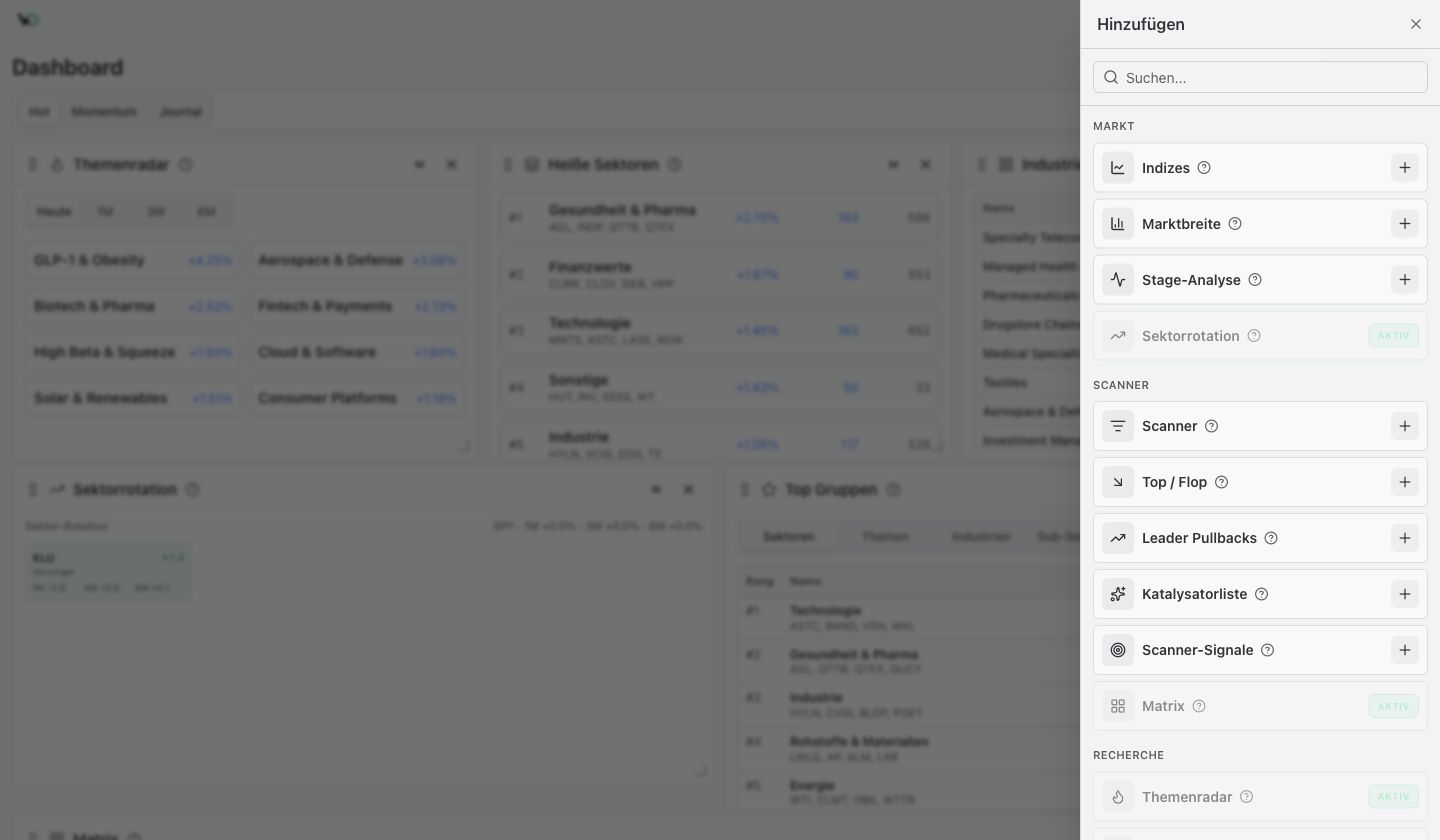1440x840 pixels.
Task: Add the Katalysatorliste widget with plus
Action: [1404, 594]
